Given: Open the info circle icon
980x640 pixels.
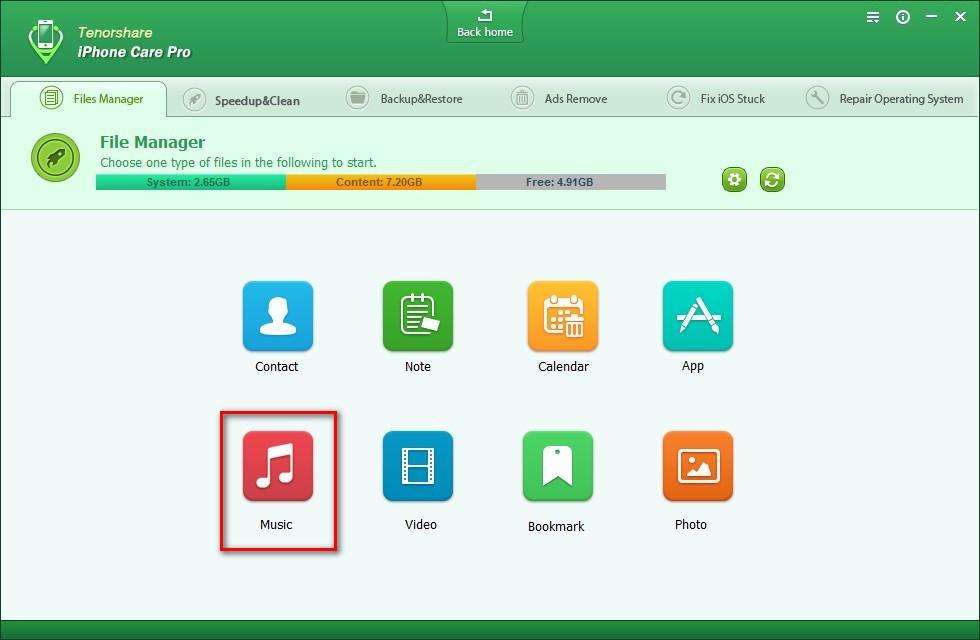Looking at the screenshot, I should [x=902, y=17].
